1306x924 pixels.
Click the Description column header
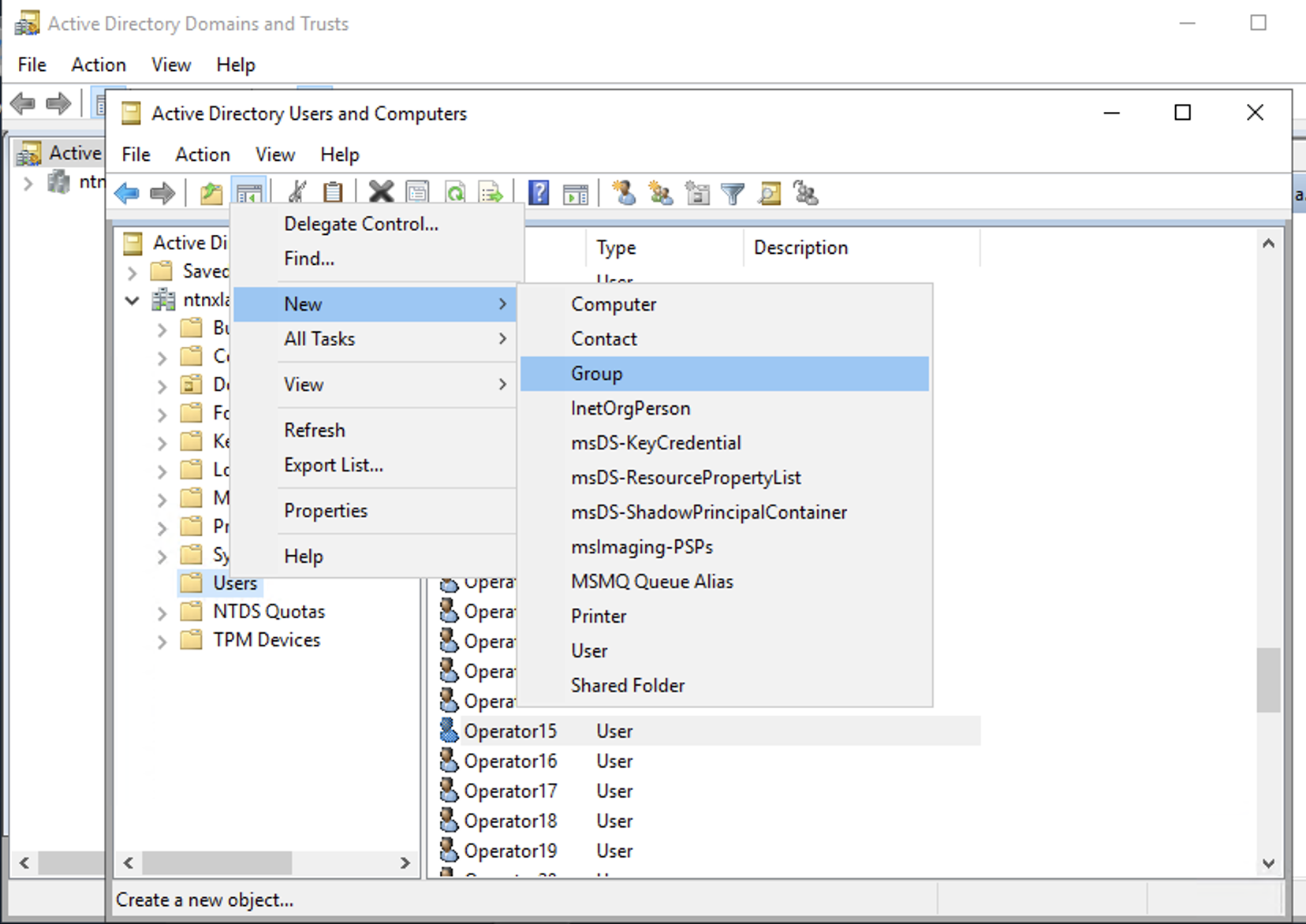(800, 248)
